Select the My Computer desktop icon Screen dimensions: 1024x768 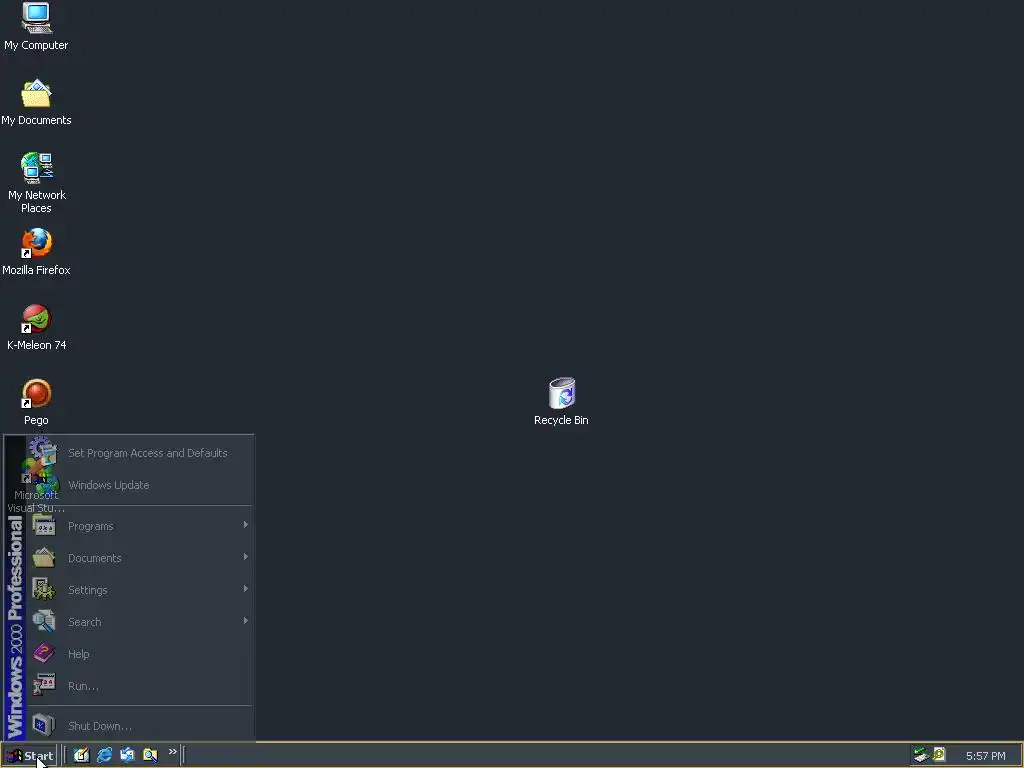(36, 26)
